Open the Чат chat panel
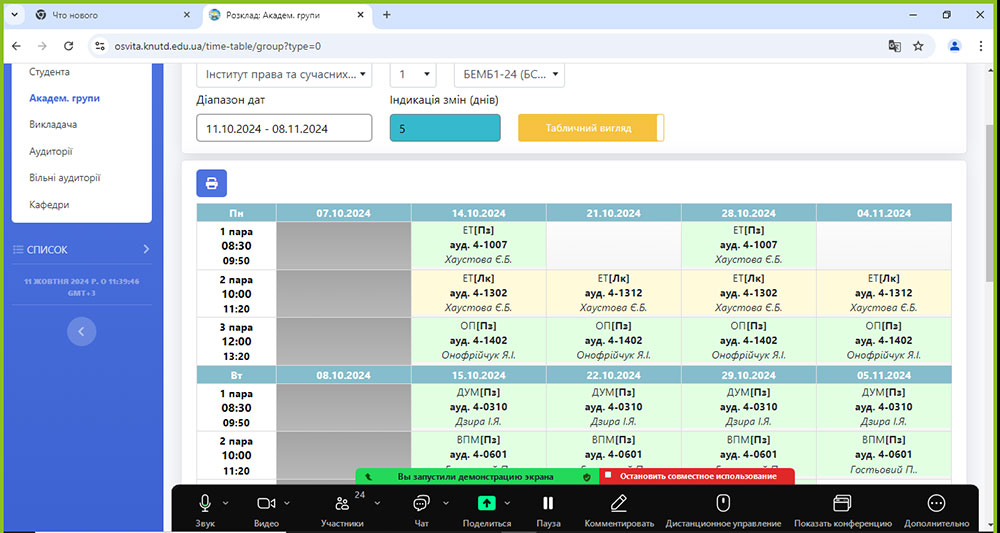 pos(420,504)
